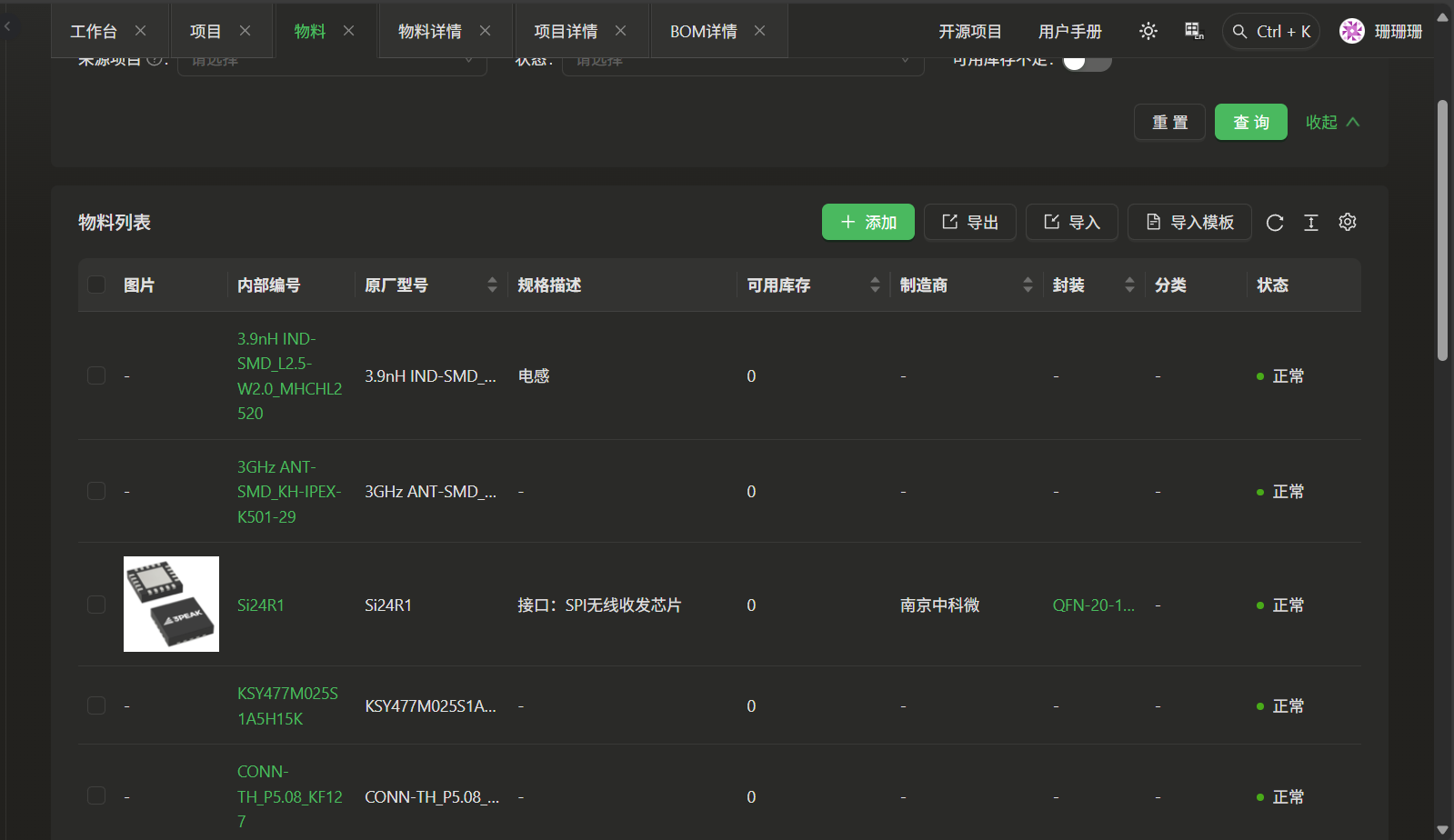Expand the 来源项目 dropdown
The width and height of the screenshot is (1454, 840).
pyautogui.click(x=332, y=62)
